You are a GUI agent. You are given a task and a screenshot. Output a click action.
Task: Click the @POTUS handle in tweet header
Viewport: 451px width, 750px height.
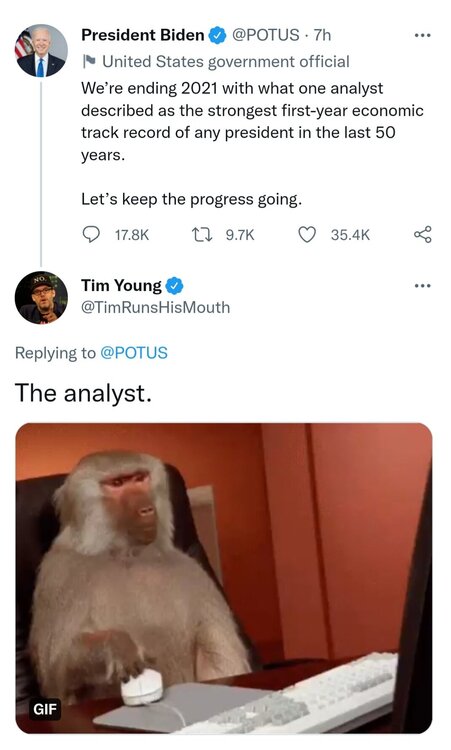265,35
